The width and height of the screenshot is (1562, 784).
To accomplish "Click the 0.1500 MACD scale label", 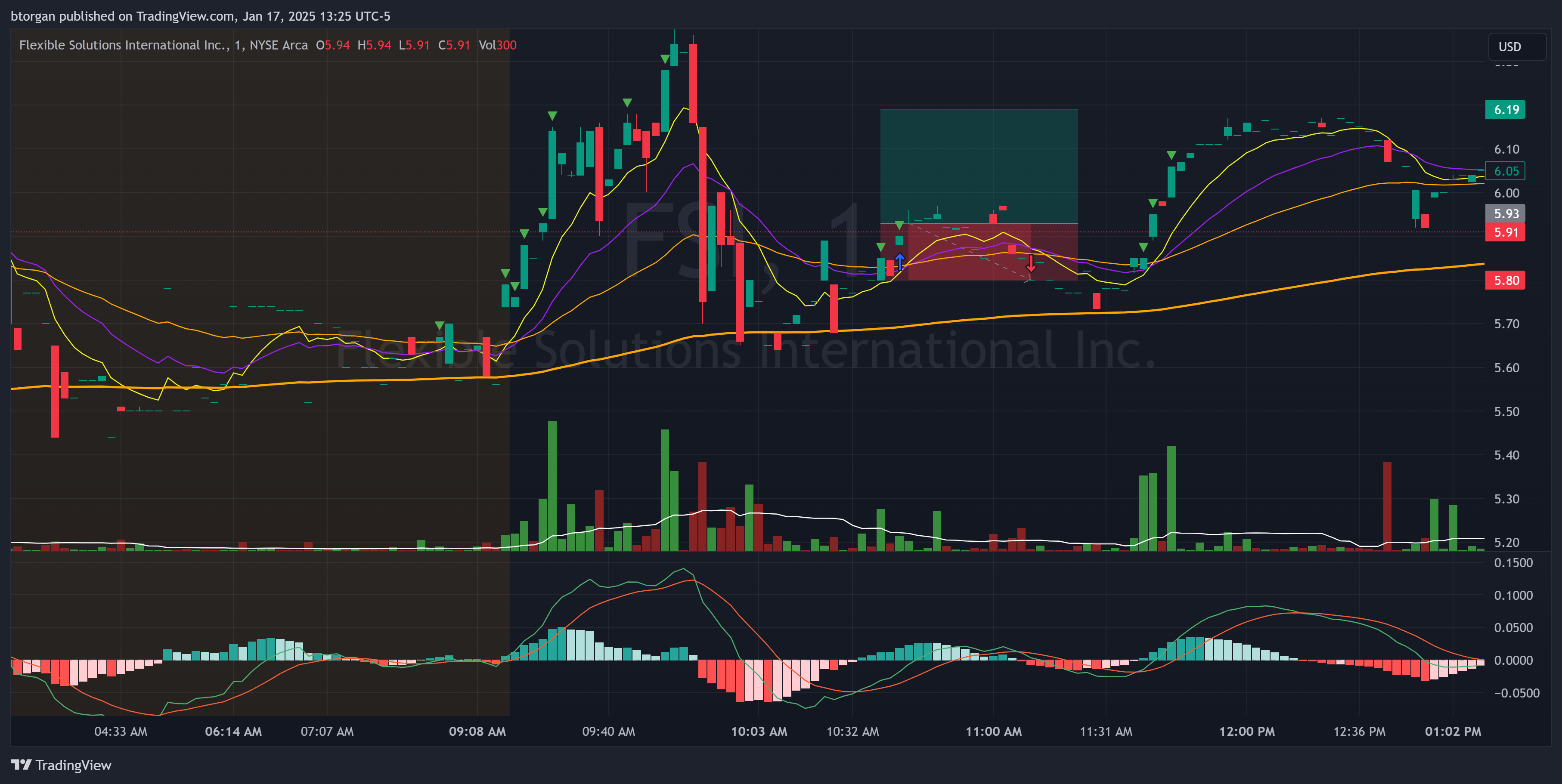I will (x=1513, y=563).
